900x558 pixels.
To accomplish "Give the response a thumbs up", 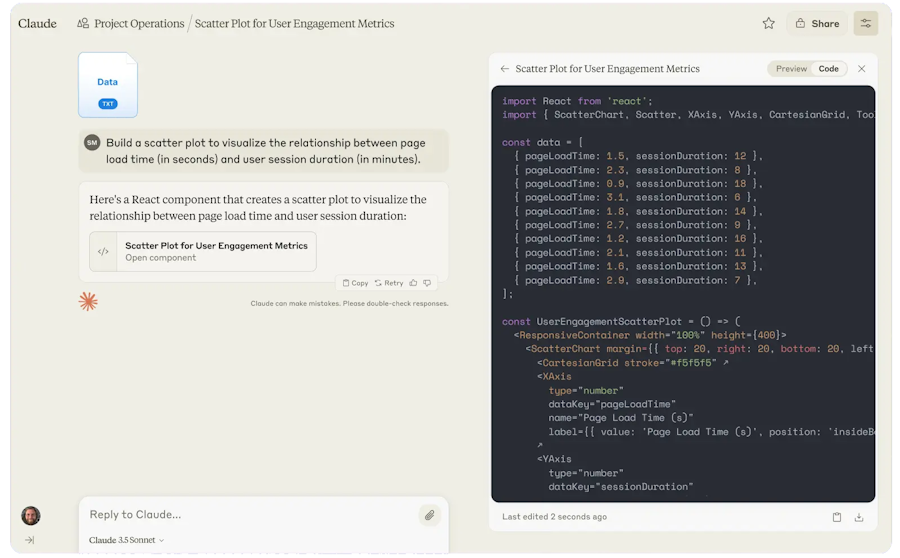I will click(414, 283).
